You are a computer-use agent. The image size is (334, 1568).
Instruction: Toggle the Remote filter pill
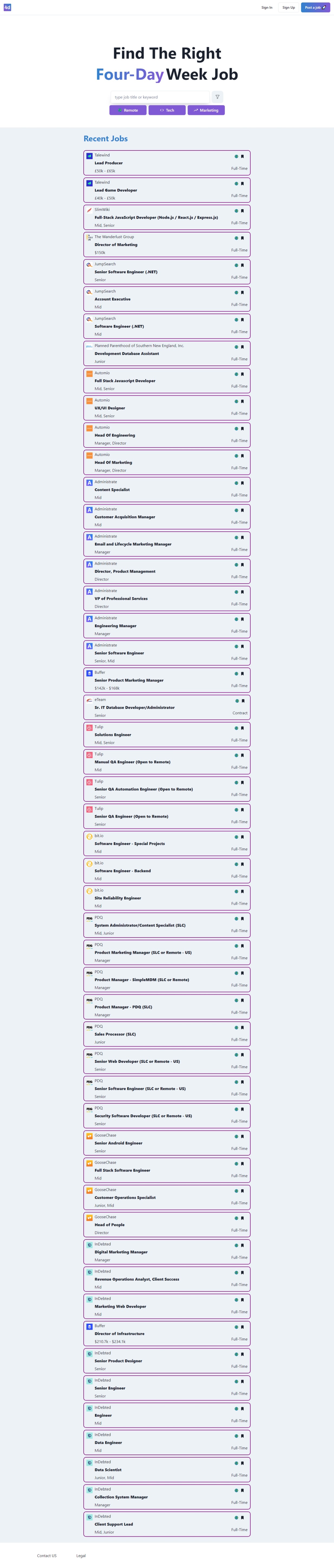tap(128, 110)
